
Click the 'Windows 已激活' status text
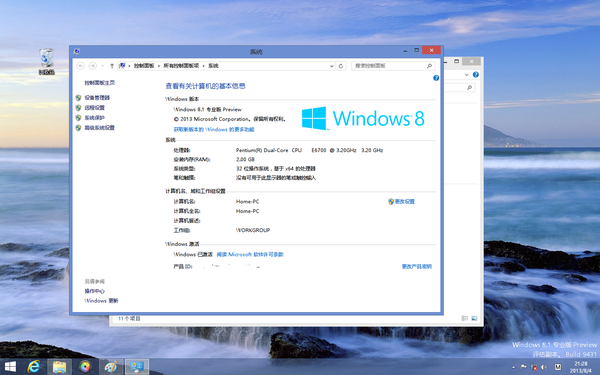point(193,254)
